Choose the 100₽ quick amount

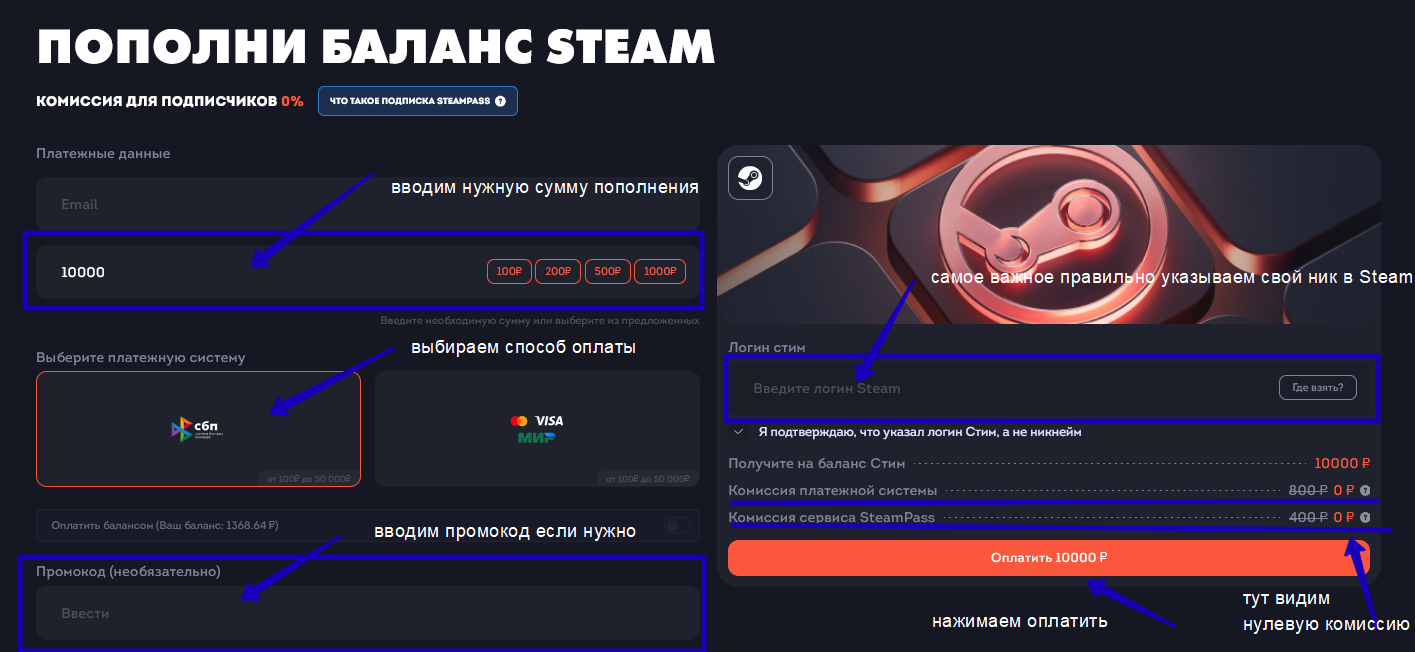point(509,272)
